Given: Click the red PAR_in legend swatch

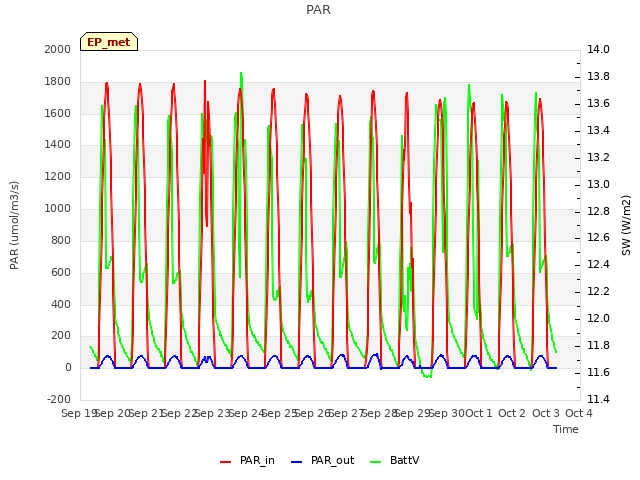Looking at the screenshot, I should click(x=225, y=462).
